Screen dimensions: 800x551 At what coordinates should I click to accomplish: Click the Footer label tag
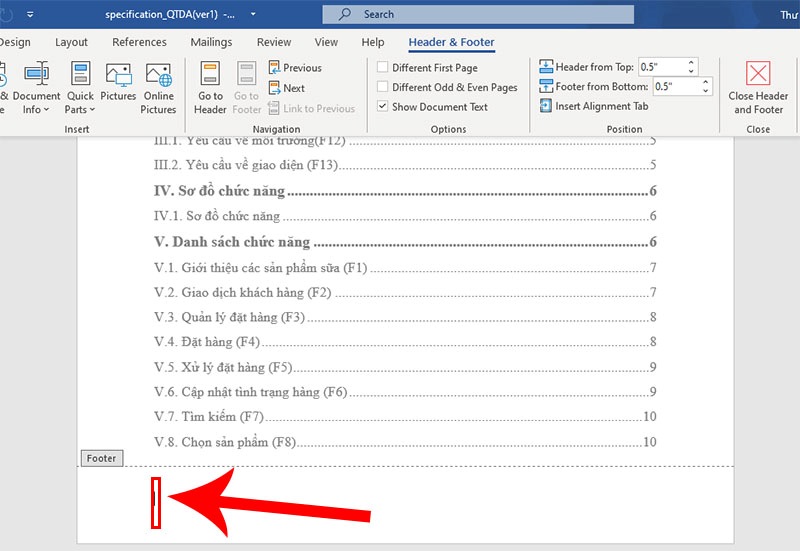(x=102, y=458)
